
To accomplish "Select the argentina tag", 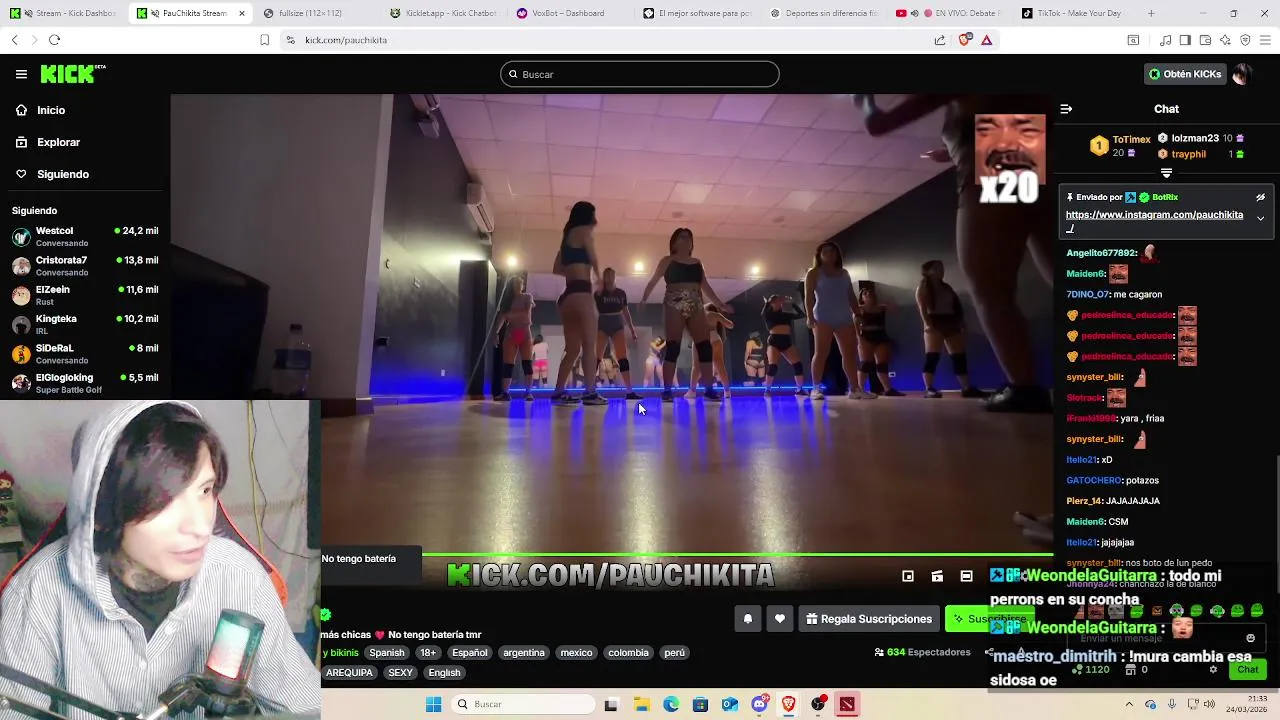I will pos(524,652).
